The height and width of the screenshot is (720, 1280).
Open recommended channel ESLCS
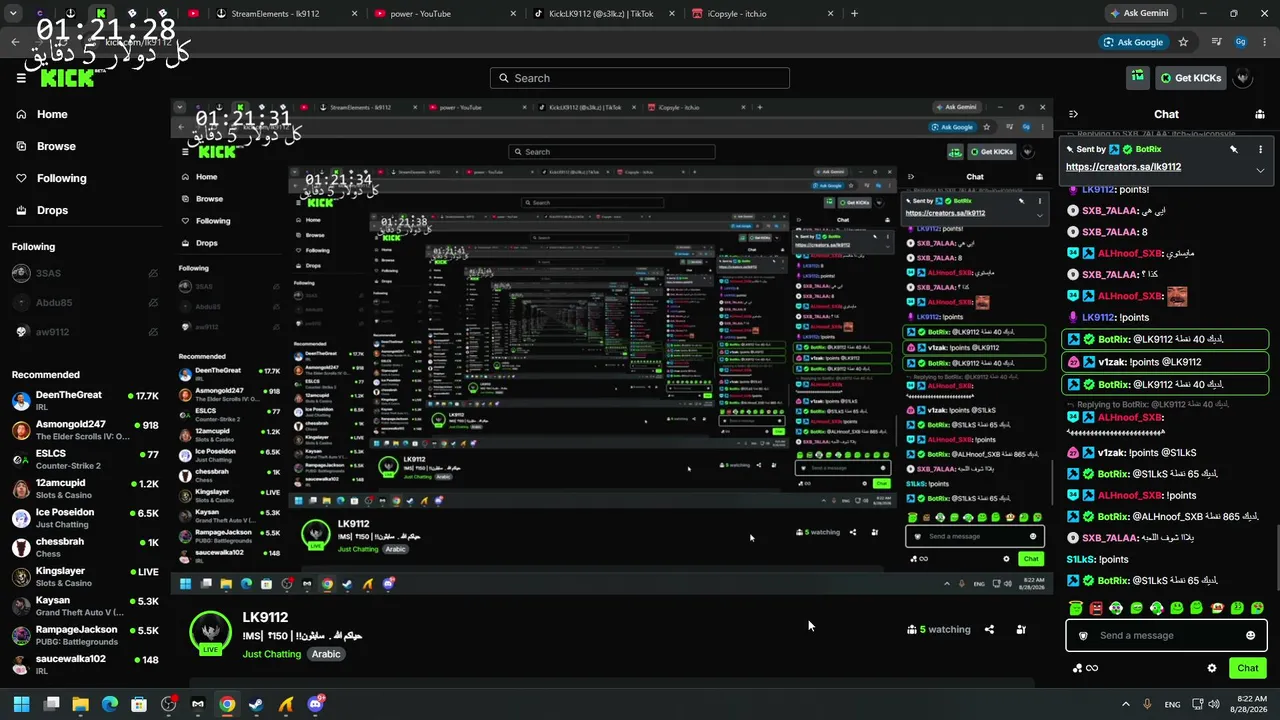point(85,459)
